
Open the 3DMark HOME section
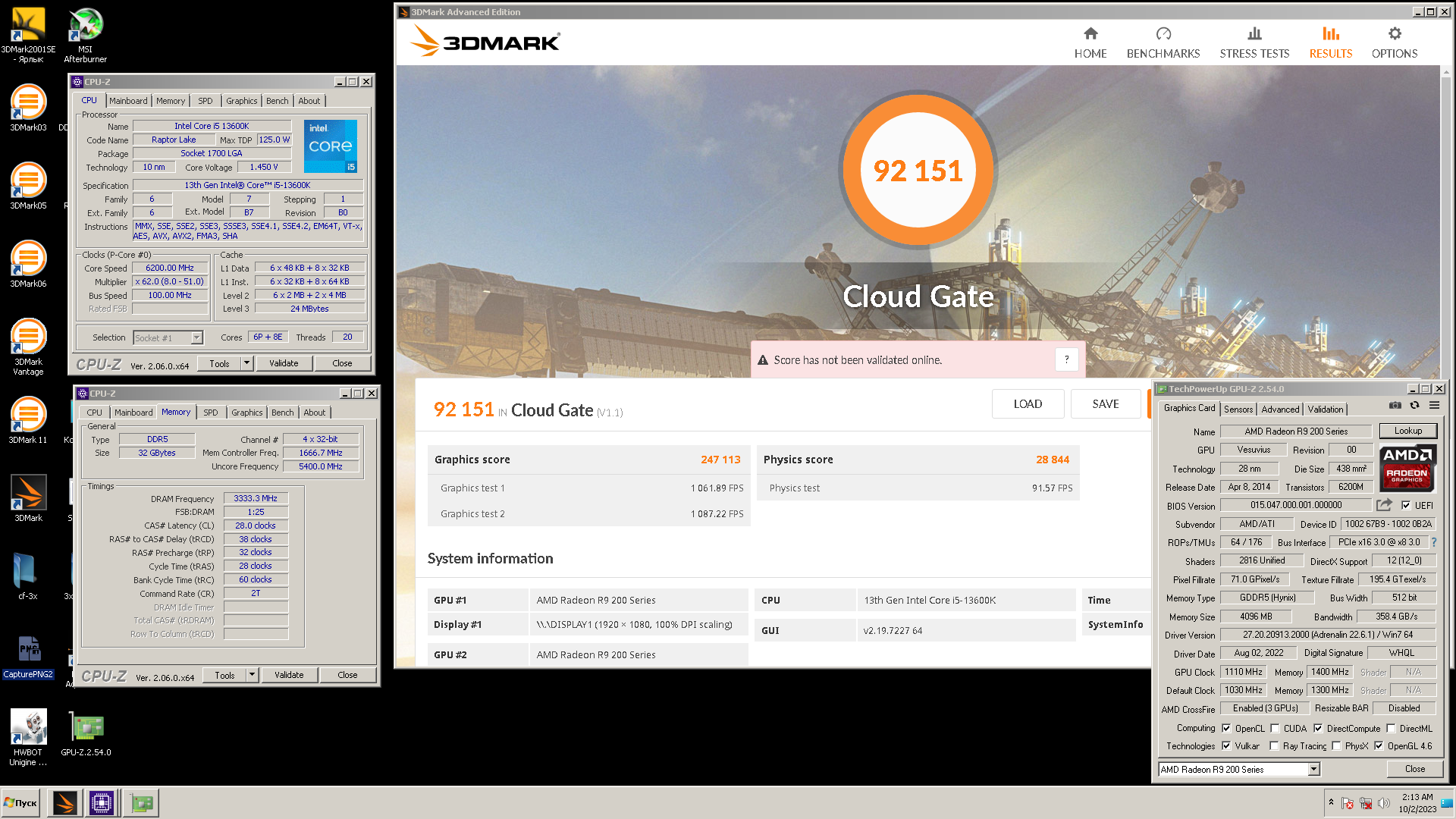tap(1090, 43)
